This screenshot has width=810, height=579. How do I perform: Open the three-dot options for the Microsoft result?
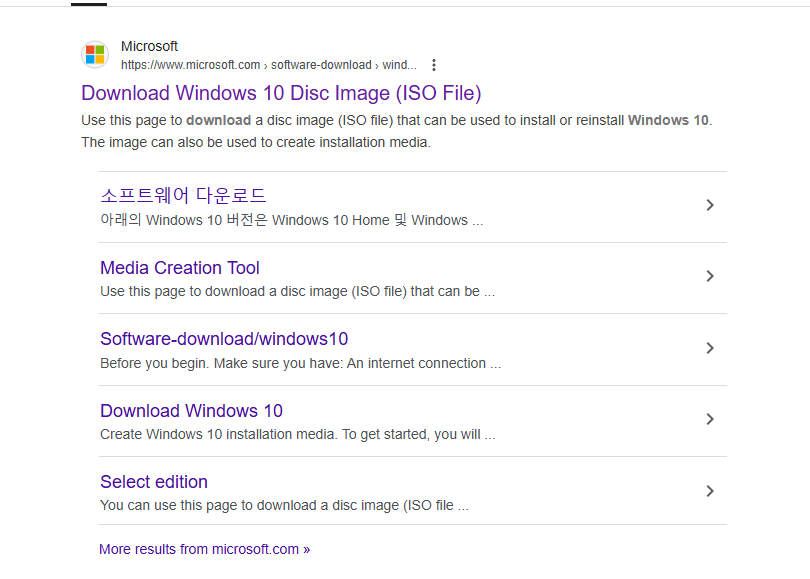[x=434, y=65]
